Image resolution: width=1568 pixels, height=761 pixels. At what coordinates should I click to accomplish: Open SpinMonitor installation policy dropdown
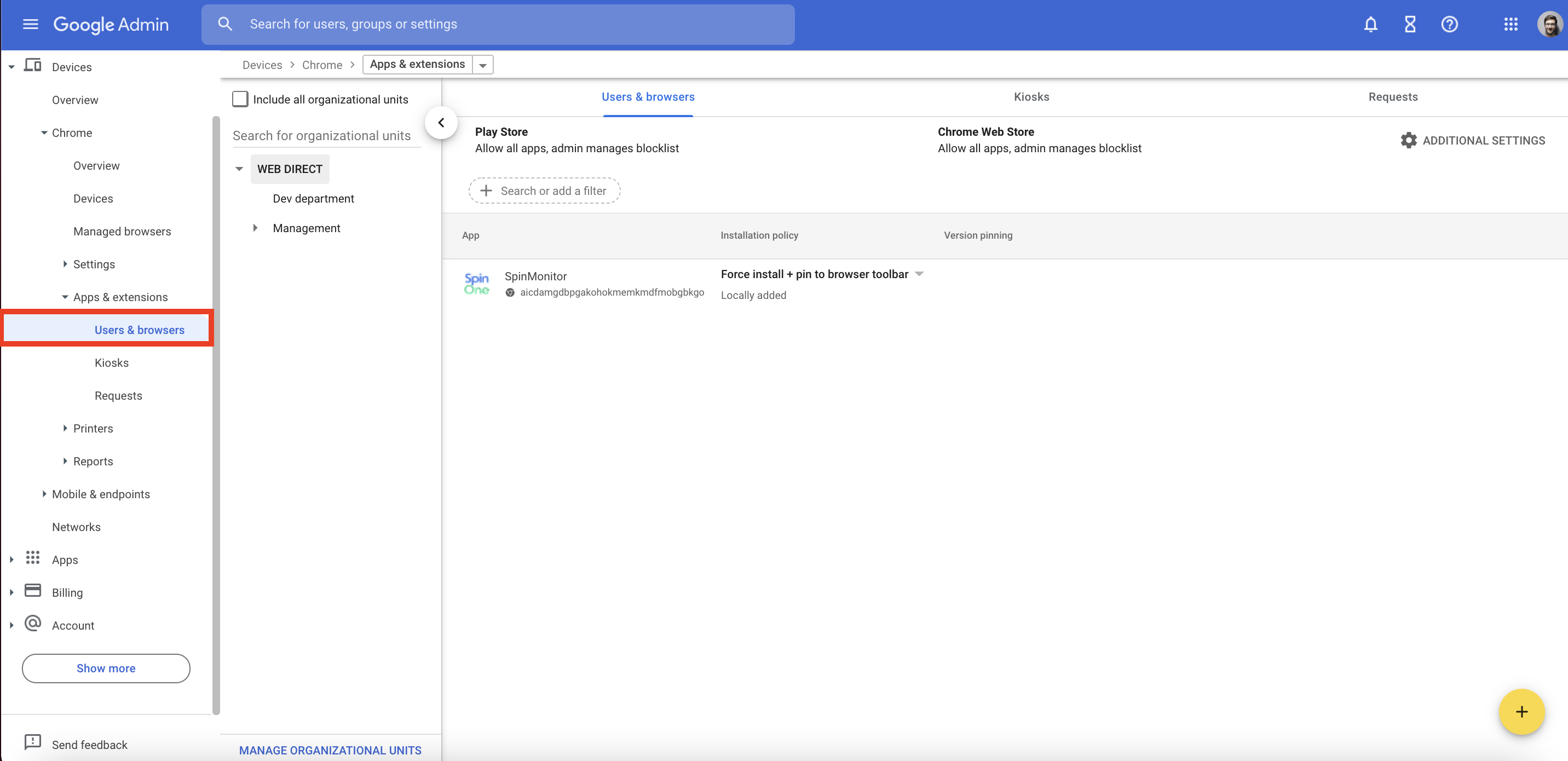tap(920, 274)
